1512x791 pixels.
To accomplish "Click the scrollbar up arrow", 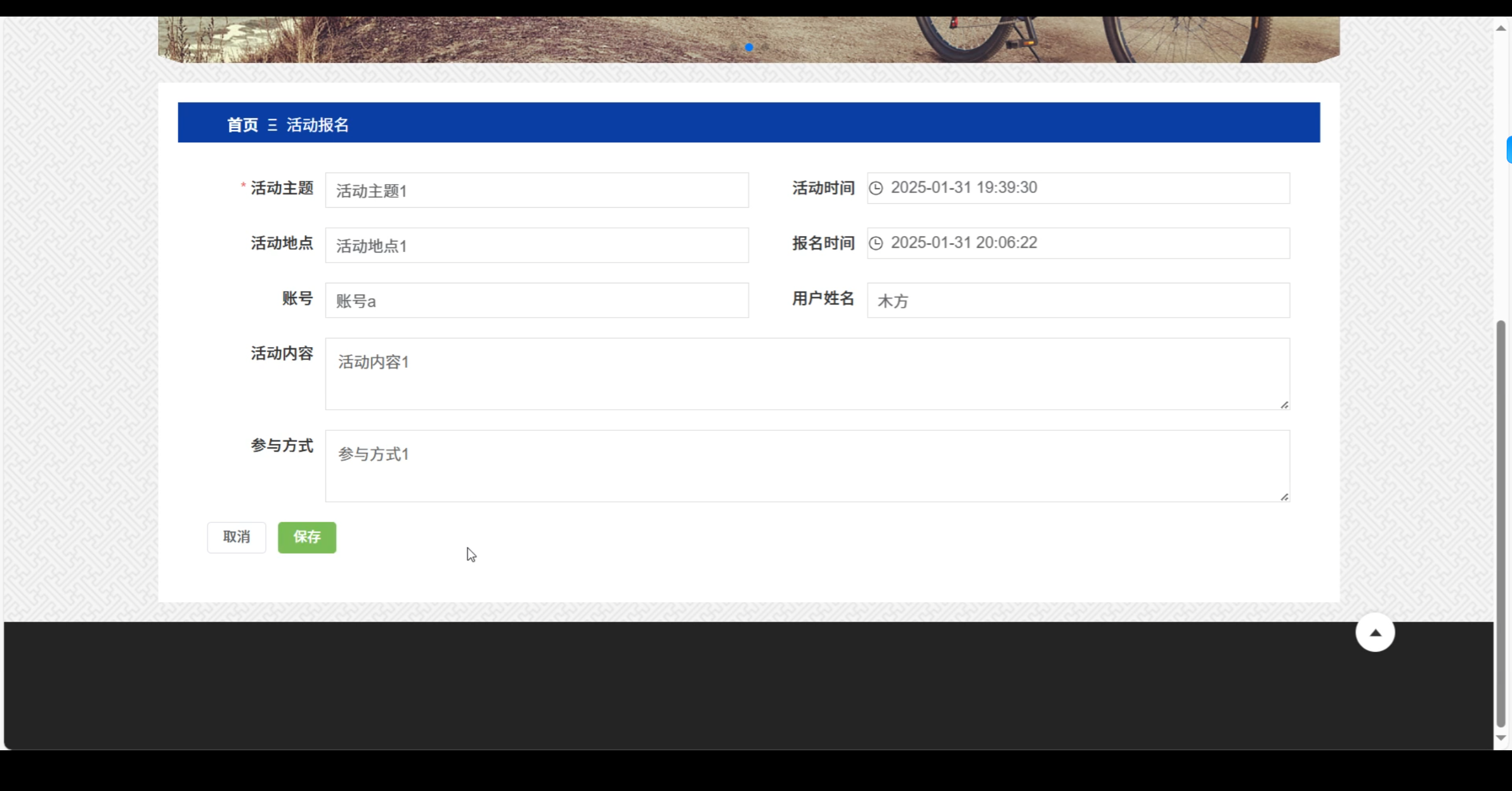I will (1501, 28).
